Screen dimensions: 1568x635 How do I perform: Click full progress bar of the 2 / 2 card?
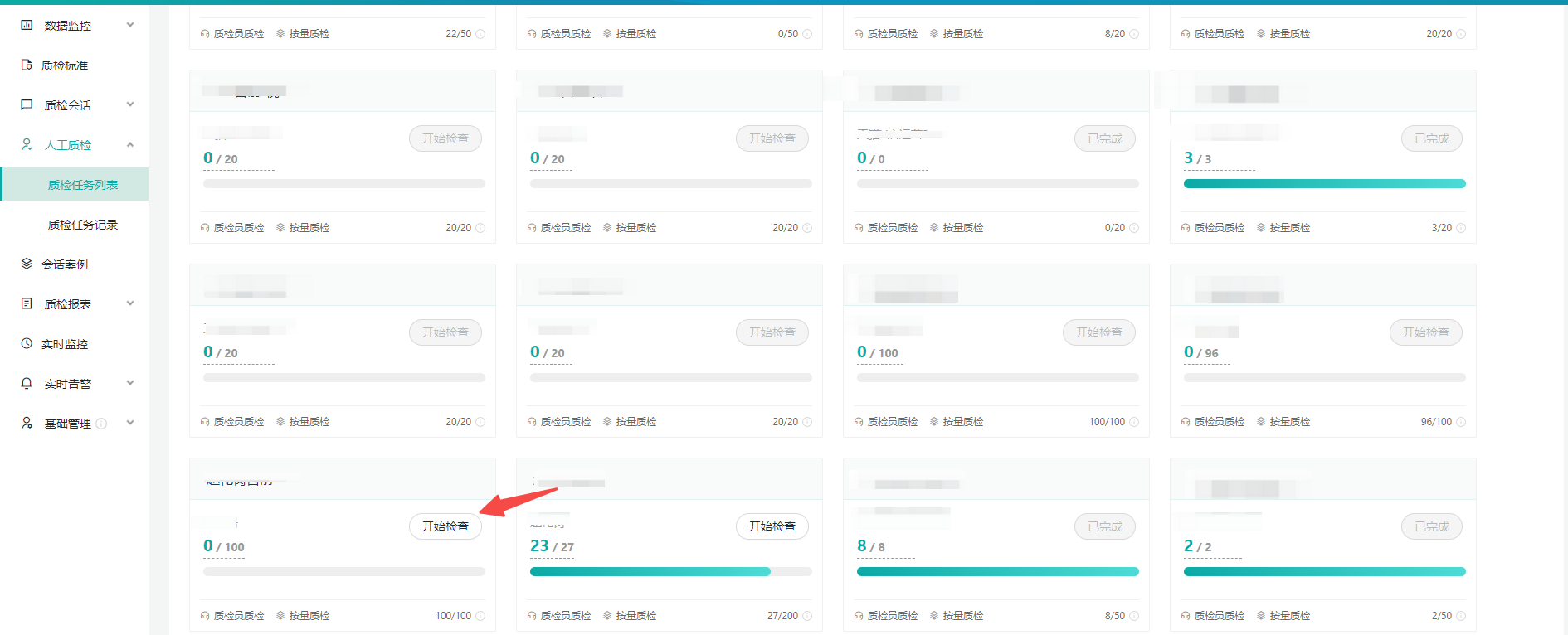[x=1325, y=571]
